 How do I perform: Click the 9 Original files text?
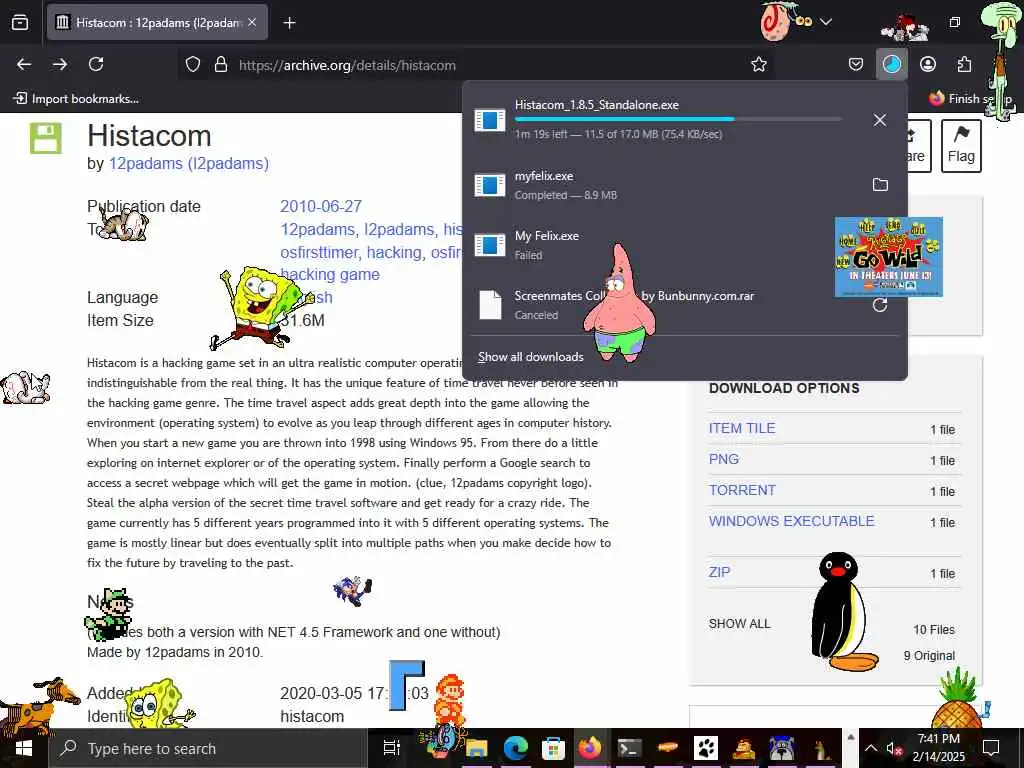point(929,656)
